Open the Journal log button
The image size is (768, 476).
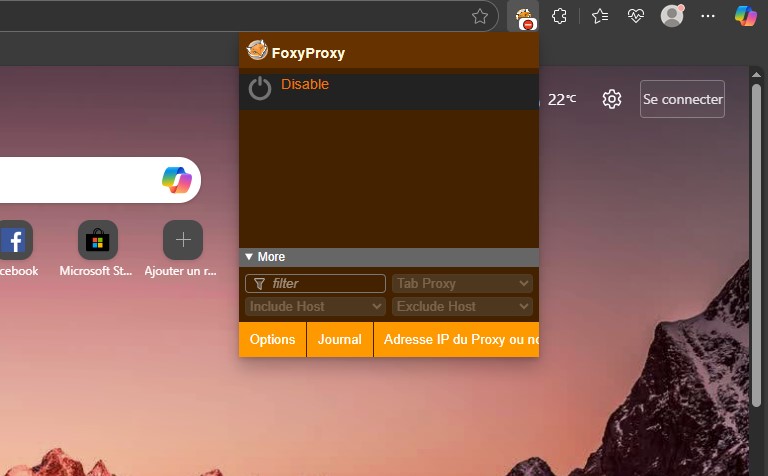[340, 339]
